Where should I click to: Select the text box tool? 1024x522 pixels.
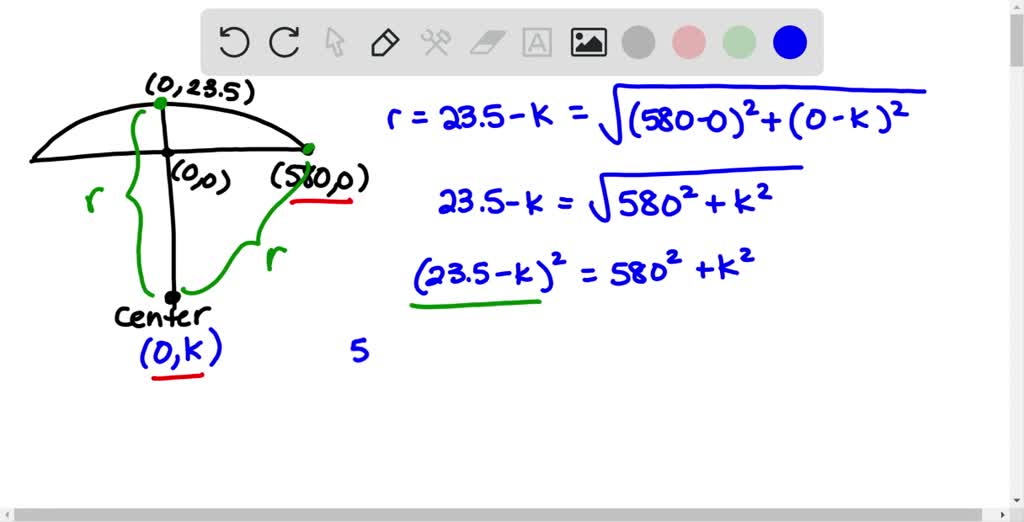[537, 42]
